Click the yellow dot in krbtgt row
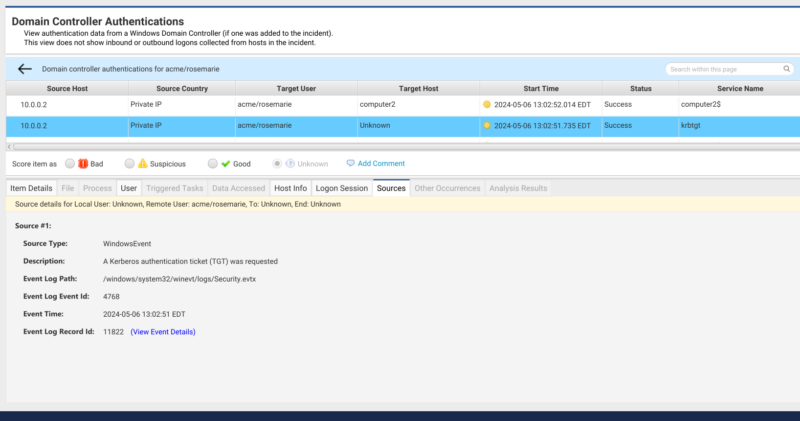This screenshot has height=421, width=800. point(487,125)
